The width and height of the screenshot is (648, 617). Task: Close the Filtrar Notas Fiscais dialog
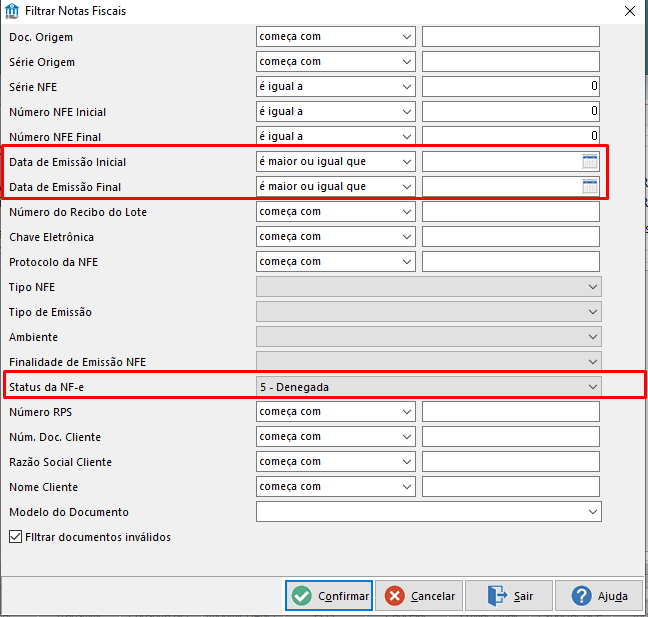point(630,11)
